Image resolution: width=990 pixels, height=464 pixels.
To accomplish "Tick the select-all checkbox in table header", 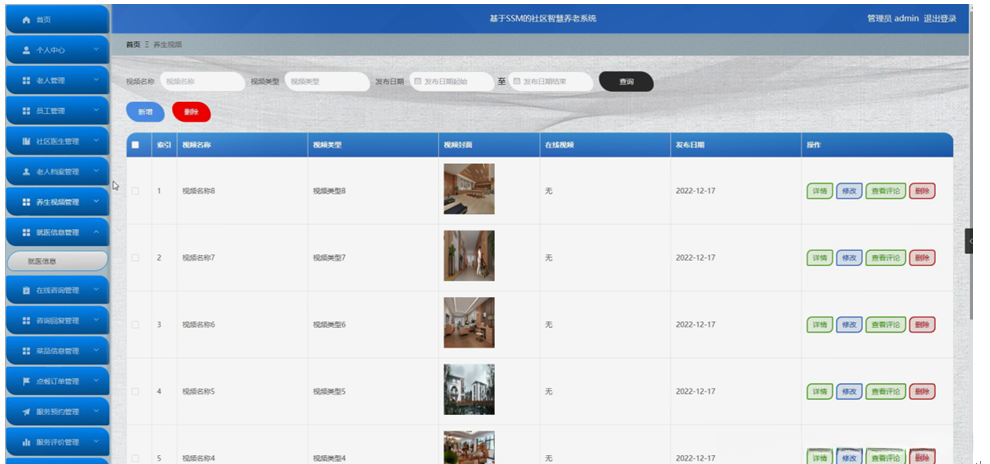I will [135, 145].
